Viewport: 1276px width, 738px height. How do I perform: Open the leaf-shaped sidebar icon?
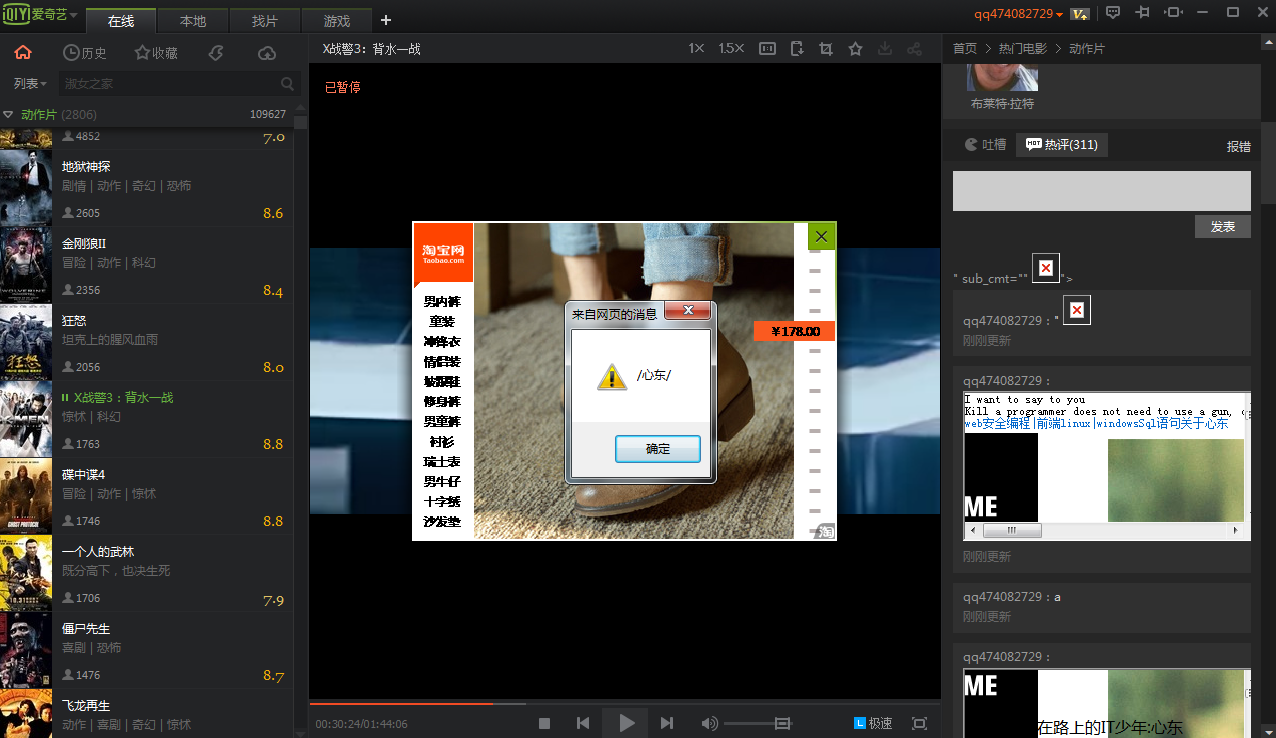215,53
